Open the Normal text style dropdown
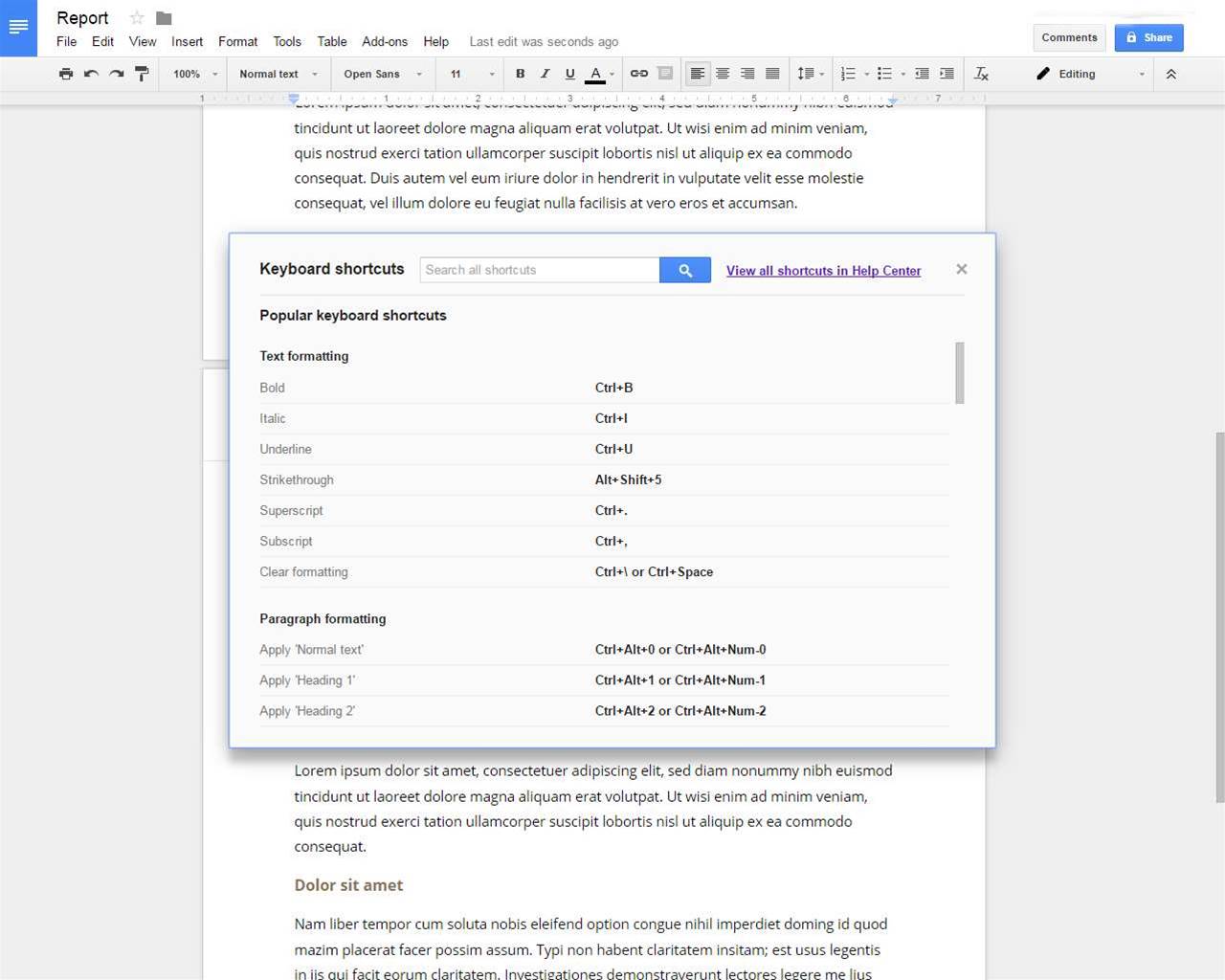Viewport: 1225px width, 980px height. point(278,74)
